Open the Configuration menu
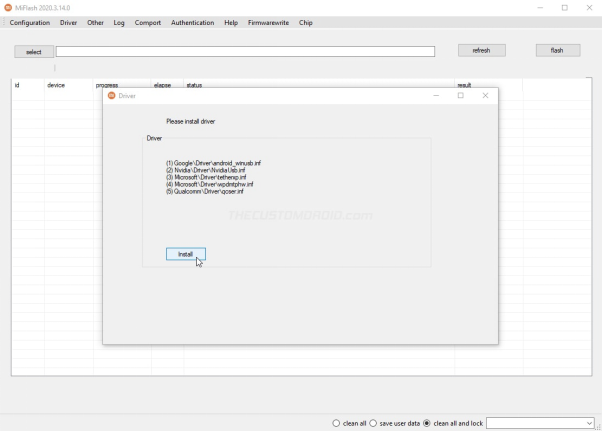This screenshot has height=431, width=602. point(30,23)
